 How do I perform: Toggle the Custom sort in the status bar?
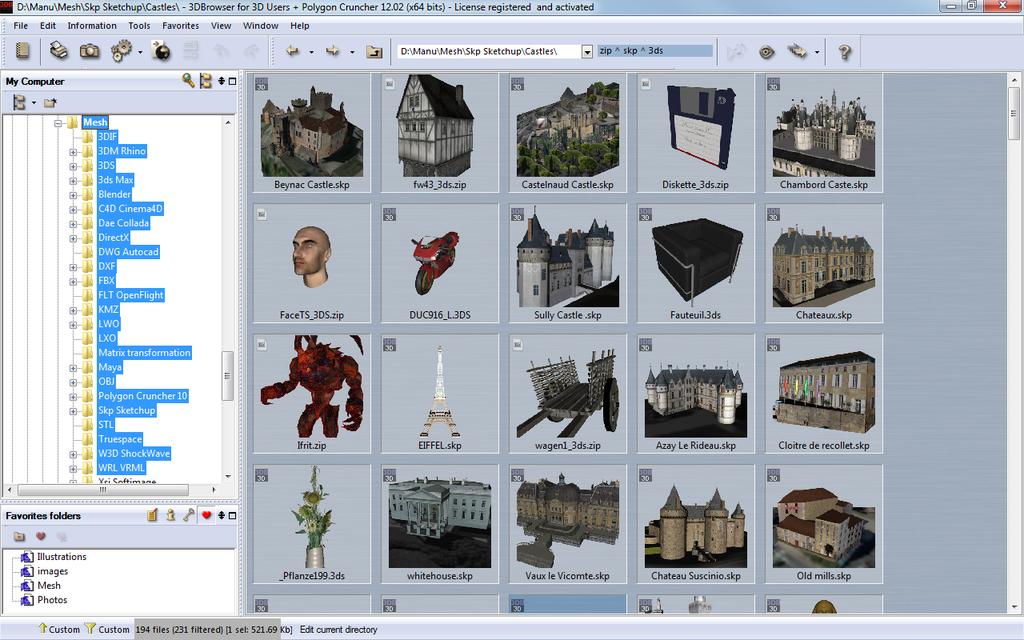pyautogui.click(x=55, y=630)
